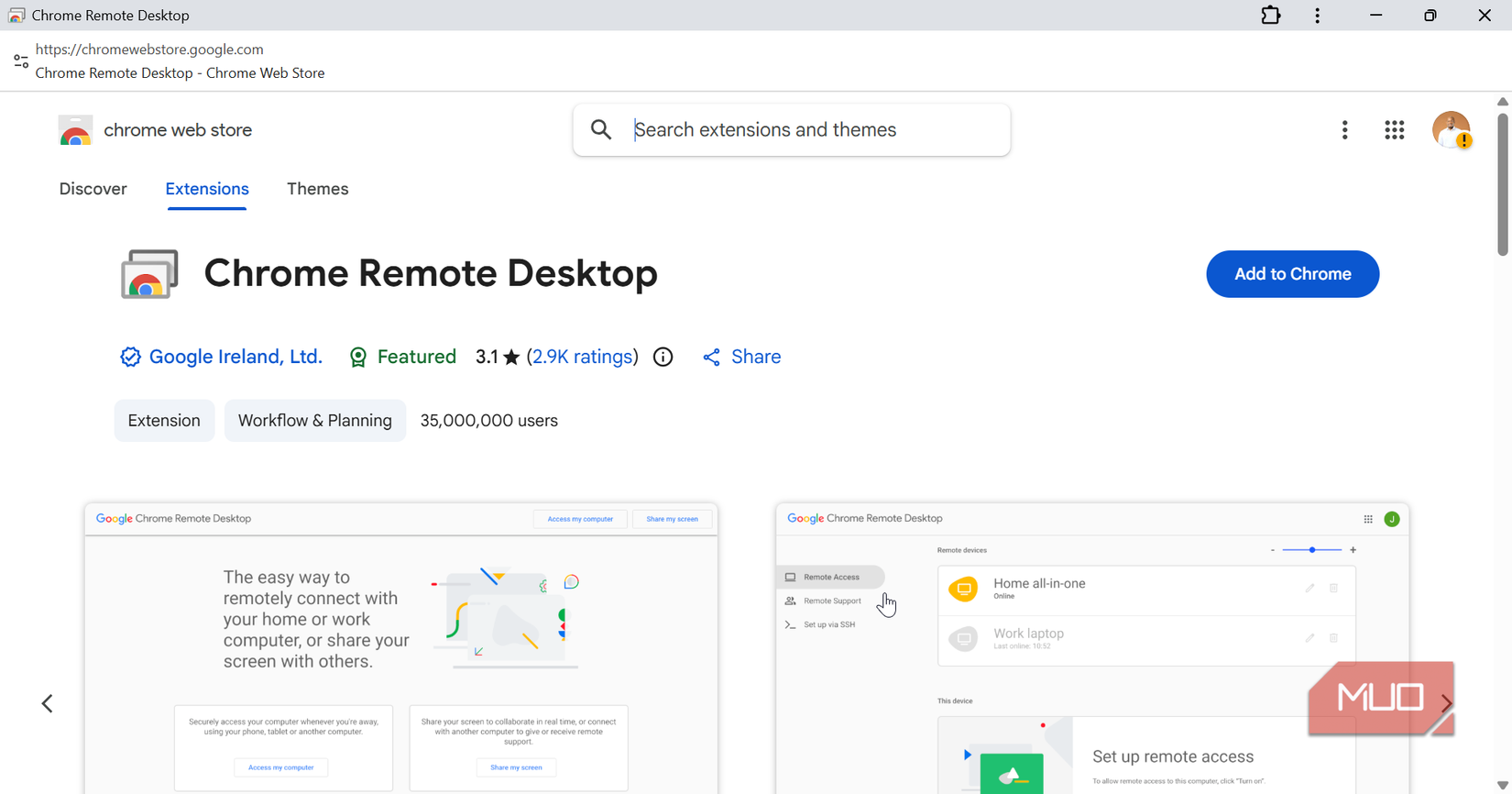Open first screenshot showing easy way to connect

point(401,648)
